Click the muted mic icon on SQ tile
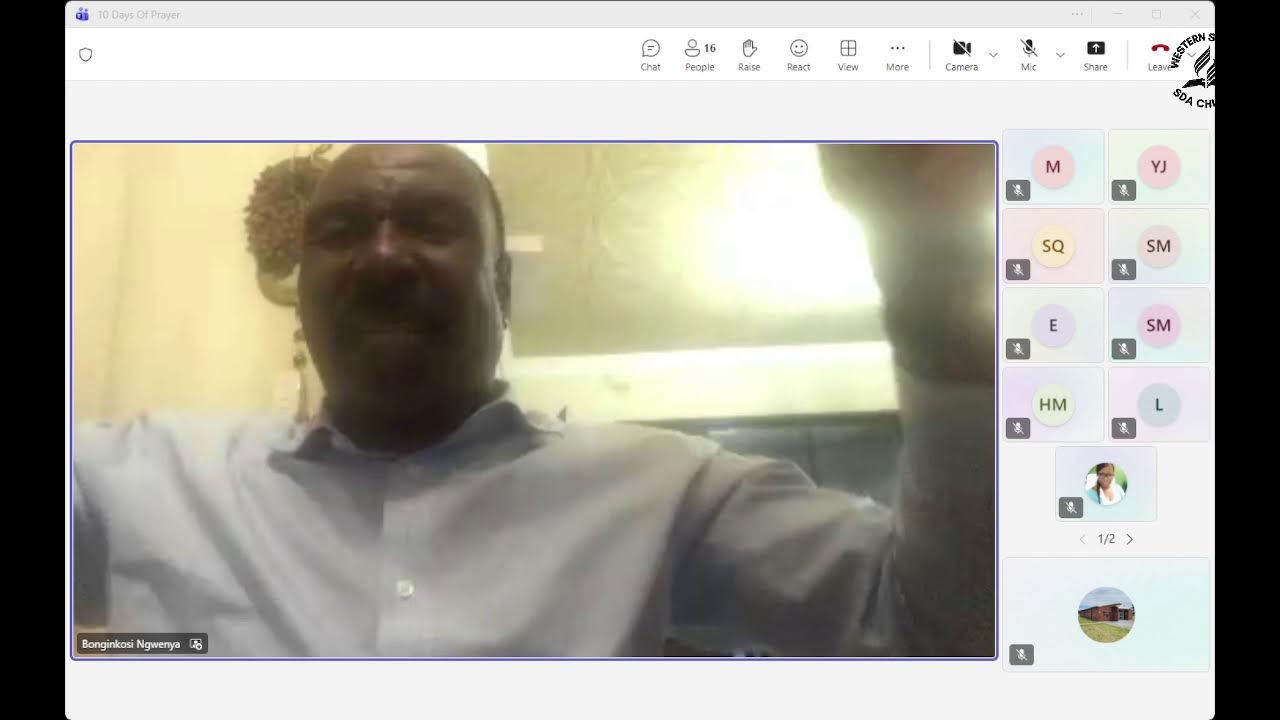This screenshot has height=720, width=1280. pos(1018,269)
